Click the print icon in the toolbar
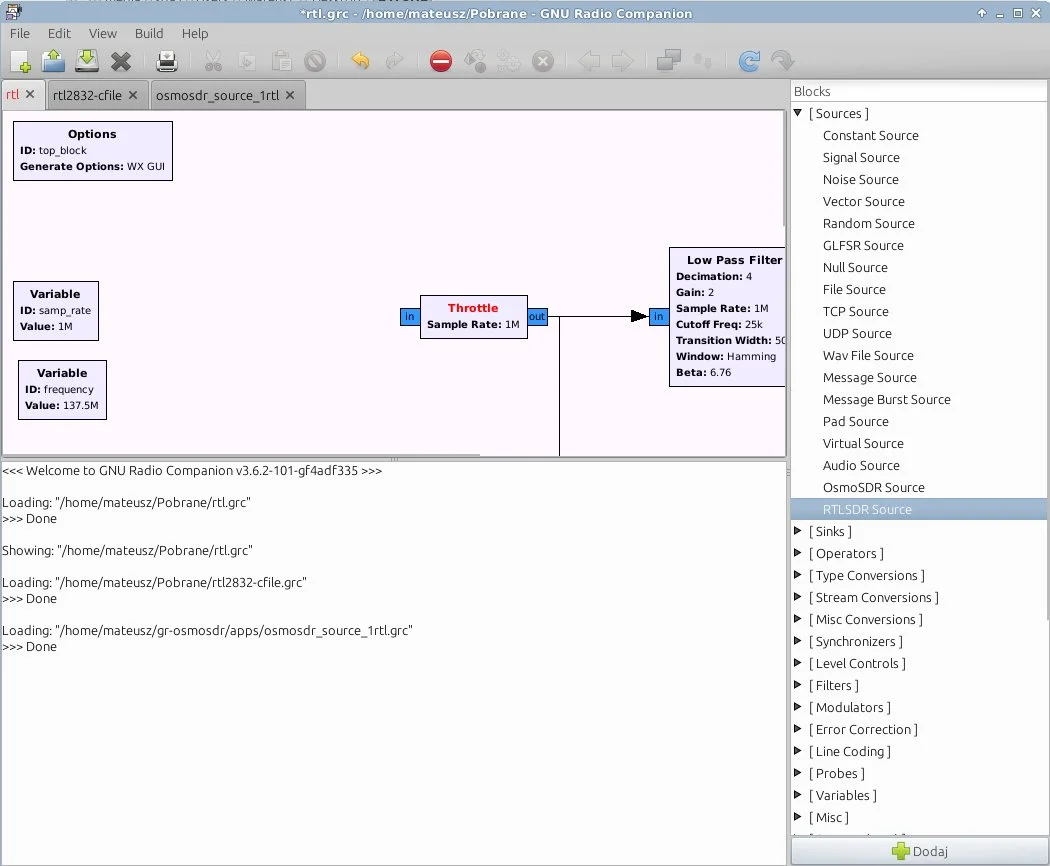 [x=167, y=62]
